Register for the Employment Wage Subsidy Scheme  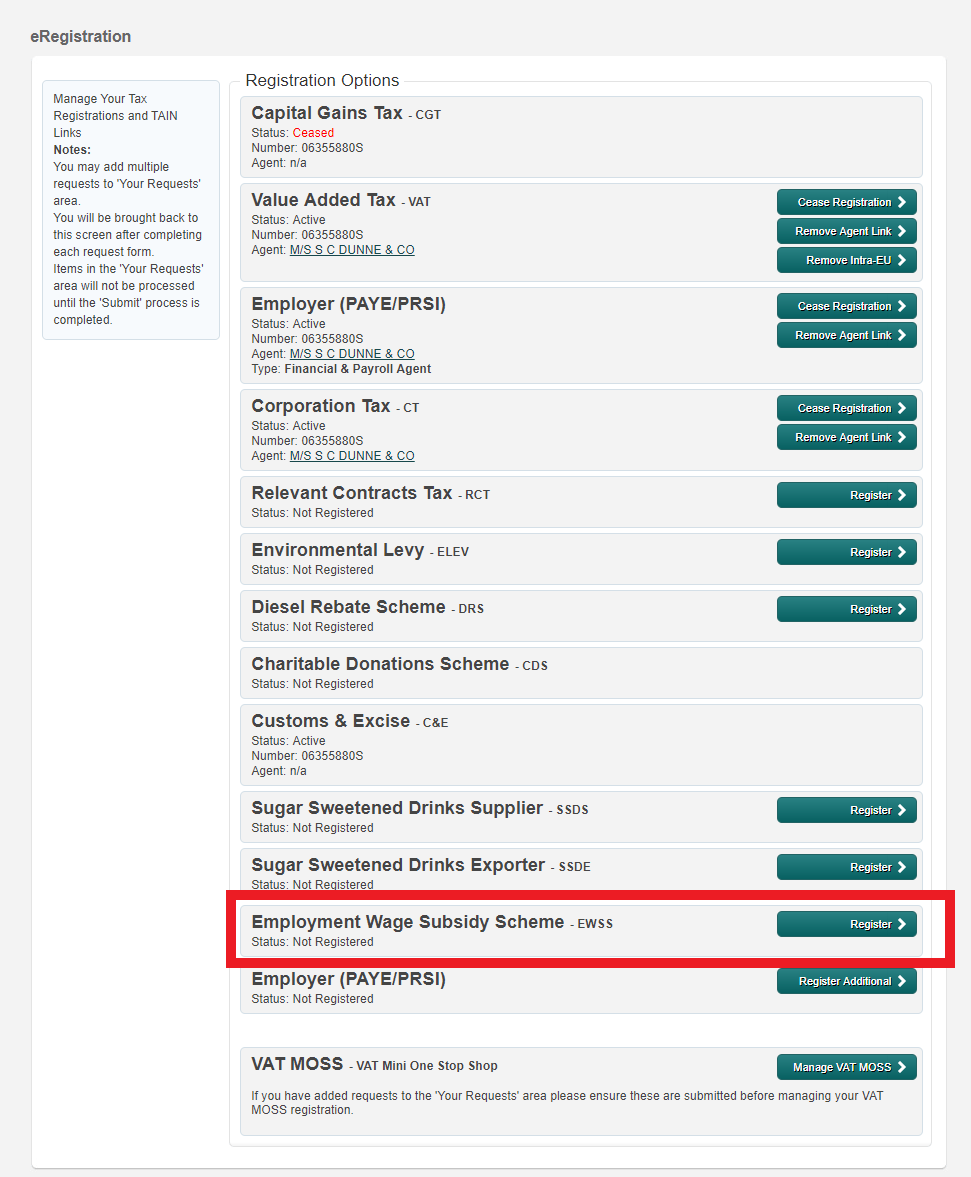[x=847, y=923]
